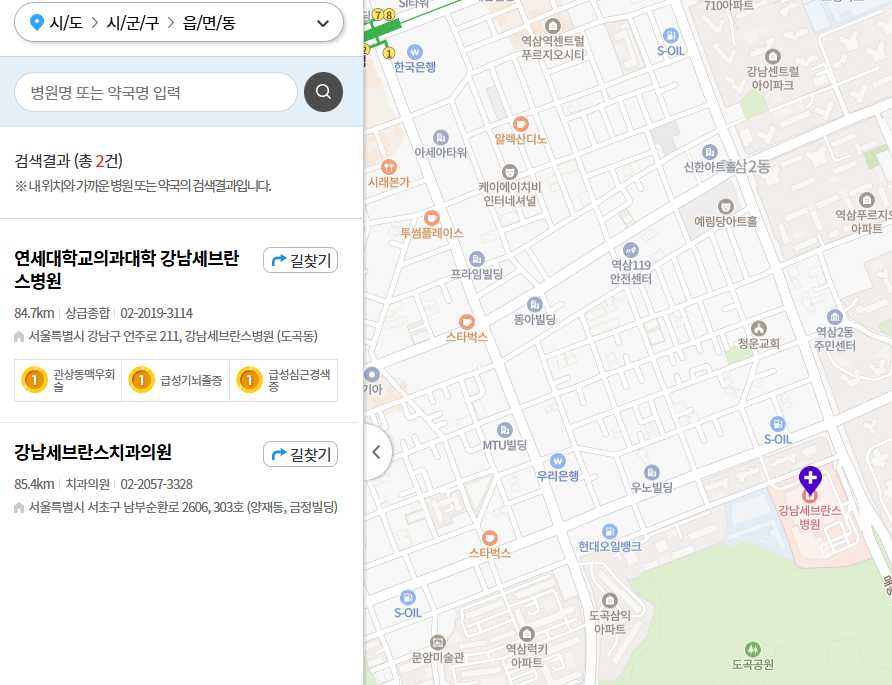Click the 아세아타워 building icon on the map
The height and width of the screenshot is (685, 892).
[441, 138]
